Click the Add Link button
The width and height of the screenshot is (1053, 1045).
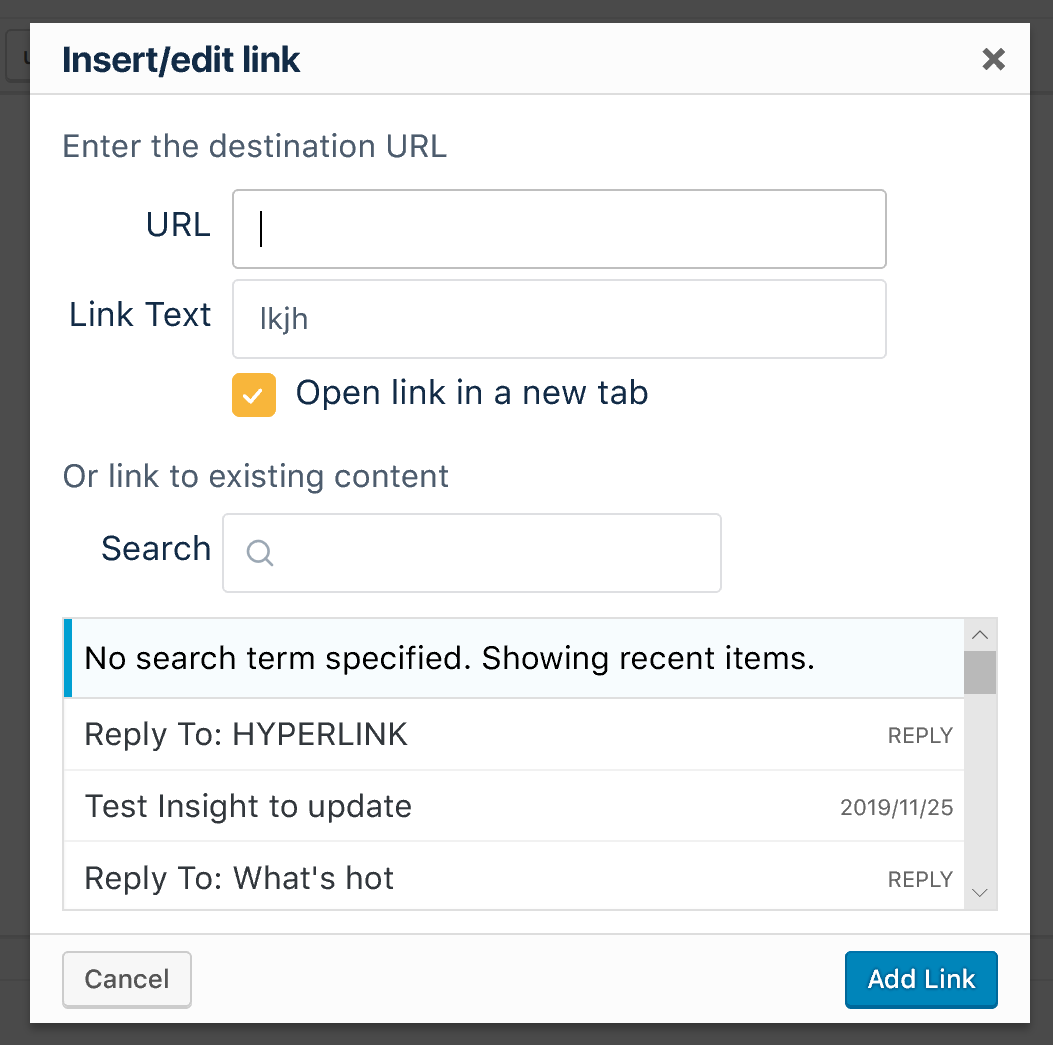[921, 979]
